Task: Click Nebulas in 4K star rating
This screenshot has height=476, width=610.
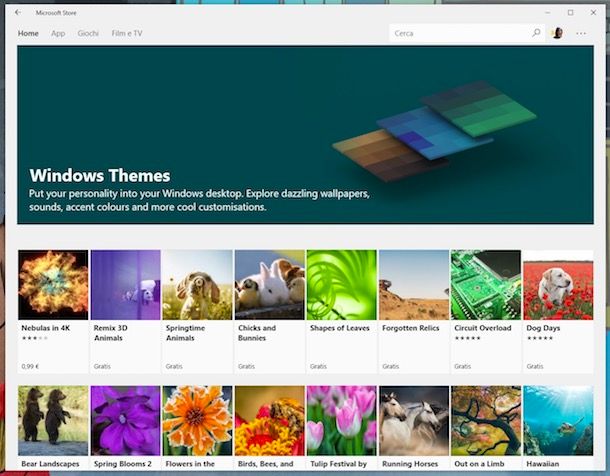Action: (x=35, y=338)
